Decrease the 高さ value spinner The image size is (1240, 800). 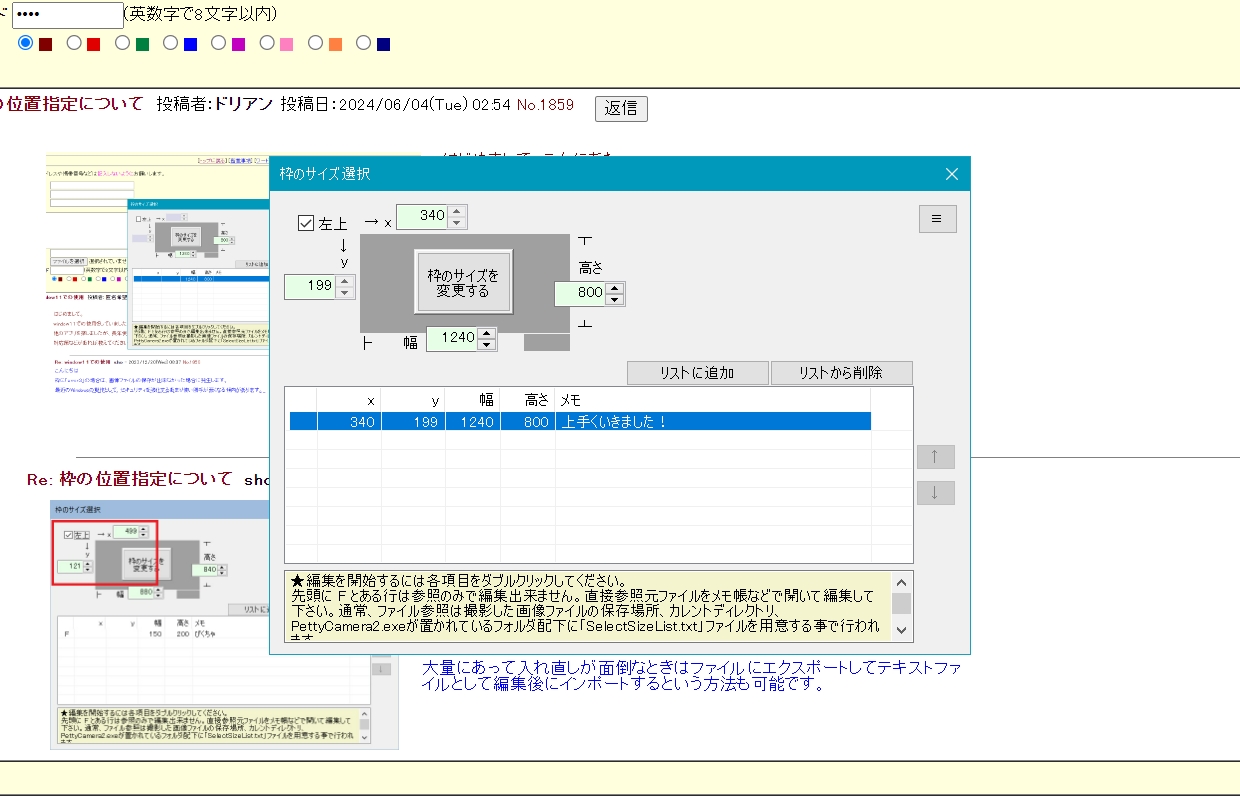(x=615, y=299)
